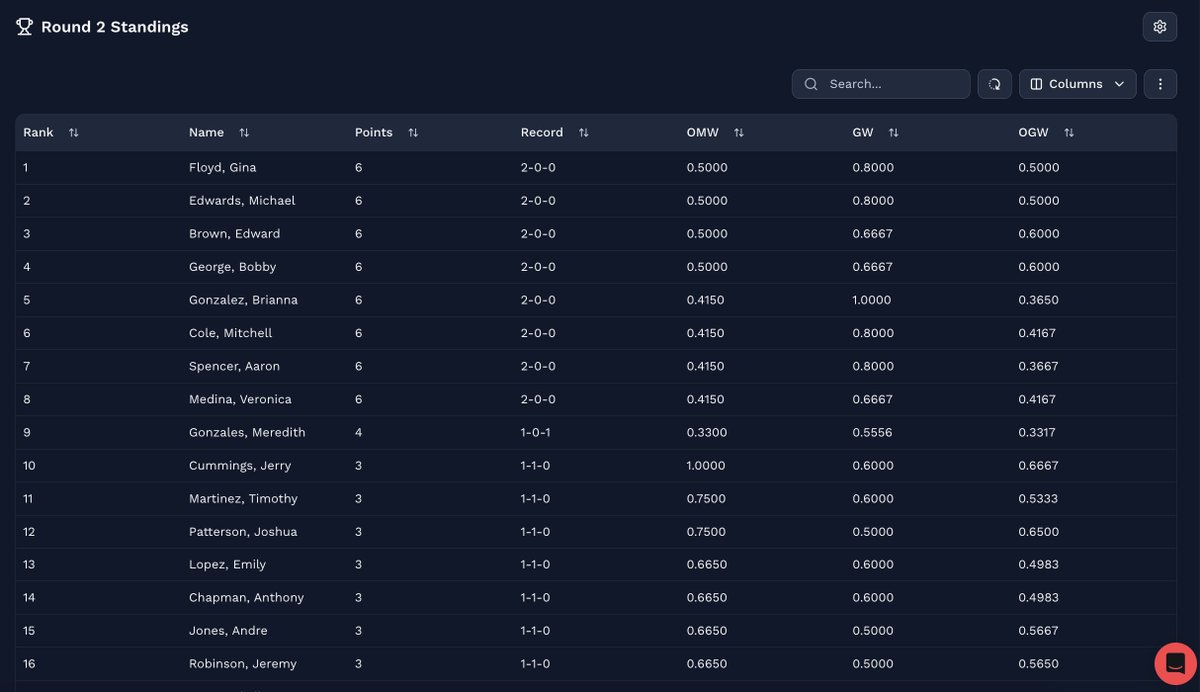Image resolution: width=1200 pixels, height=692 pixels.
Task: Click the magnifier icon in the search box
Action: tap(811, 84)
